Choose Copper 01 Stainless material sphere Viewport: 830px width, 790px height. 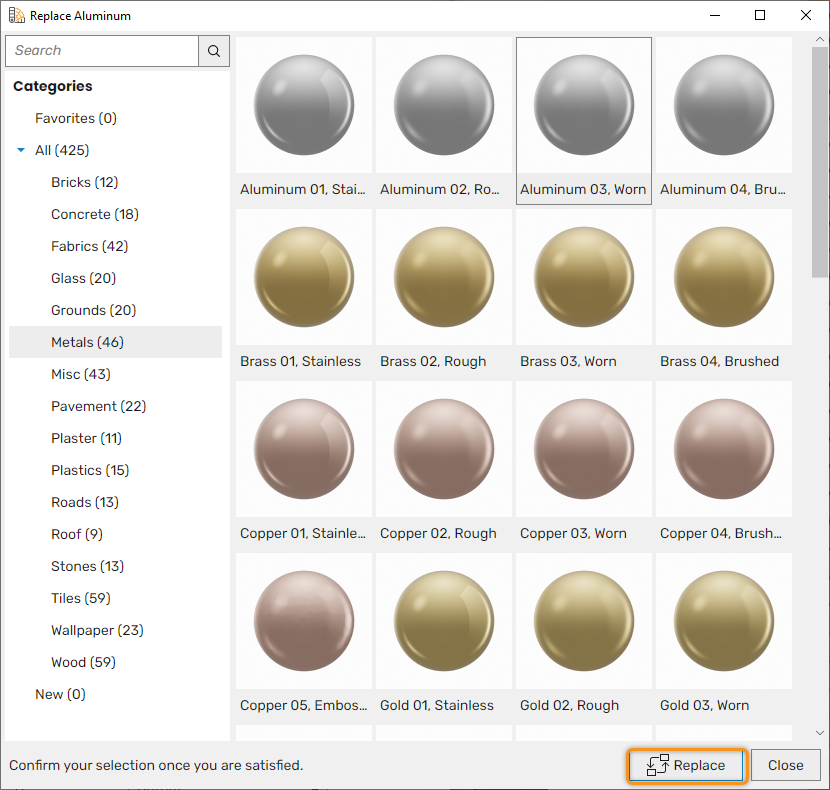(304, 449)
